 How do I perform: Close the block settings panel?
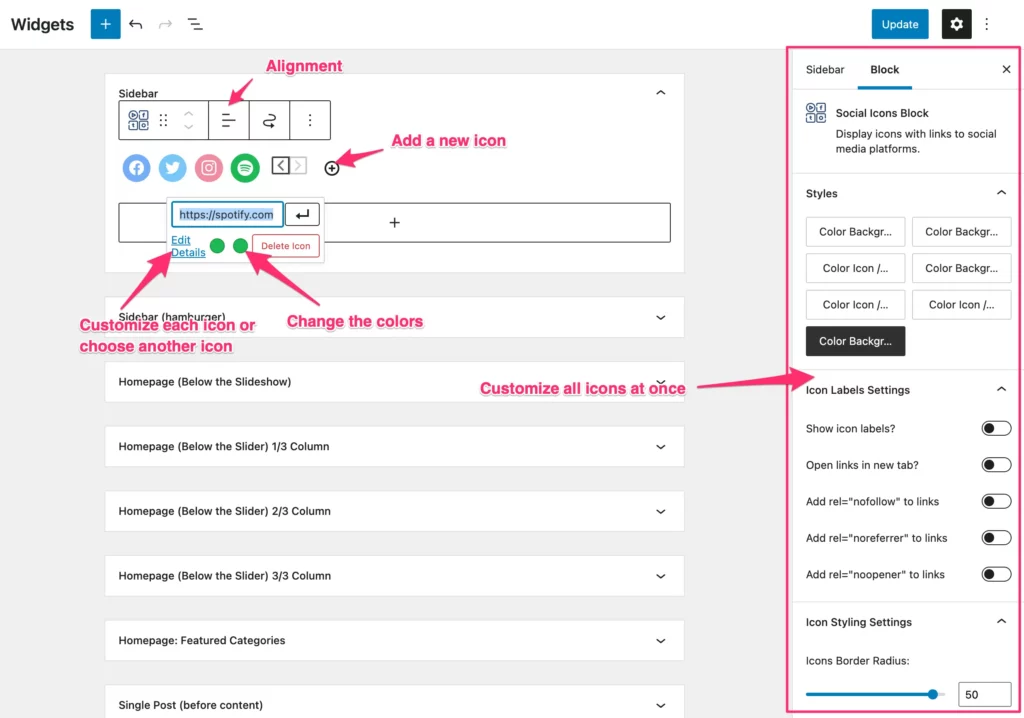1006,69
